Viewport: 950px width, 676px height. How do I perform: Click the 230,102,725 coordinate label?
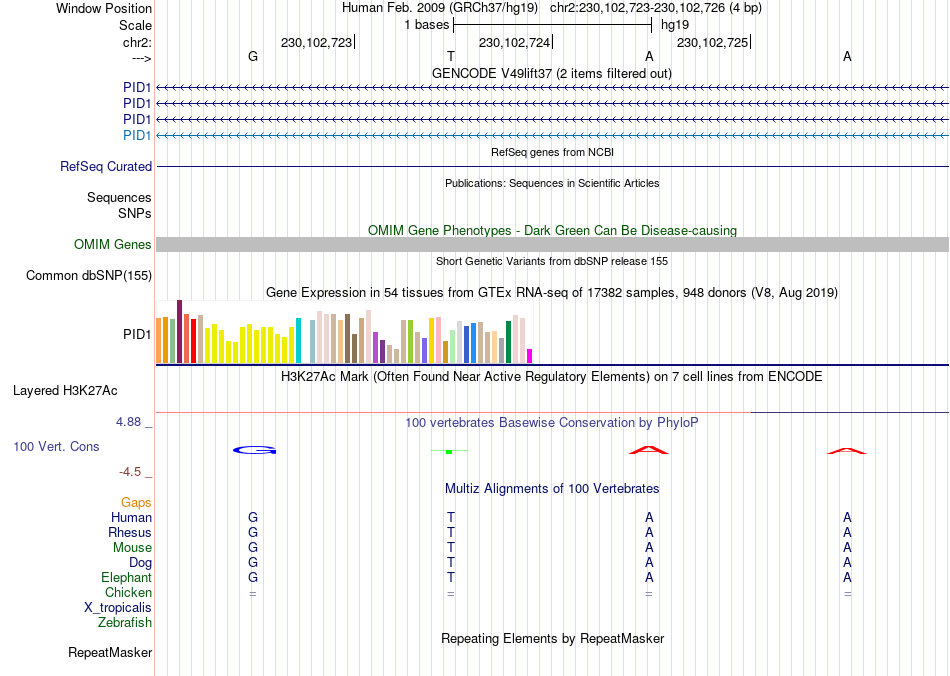[x=712, y=42]
